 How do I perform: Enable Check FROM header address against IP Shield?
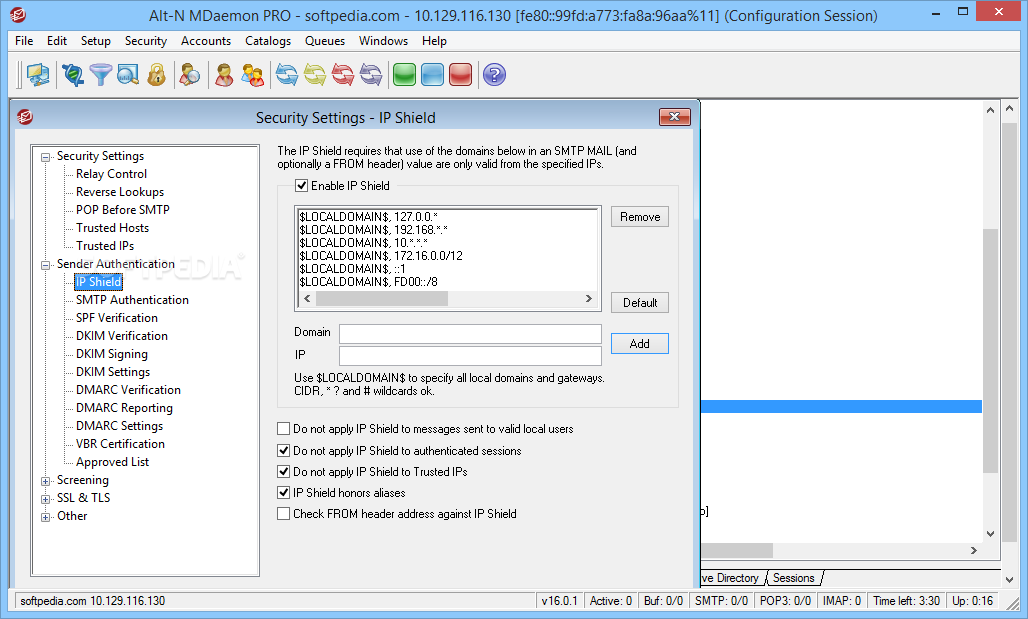pos(283,513)
